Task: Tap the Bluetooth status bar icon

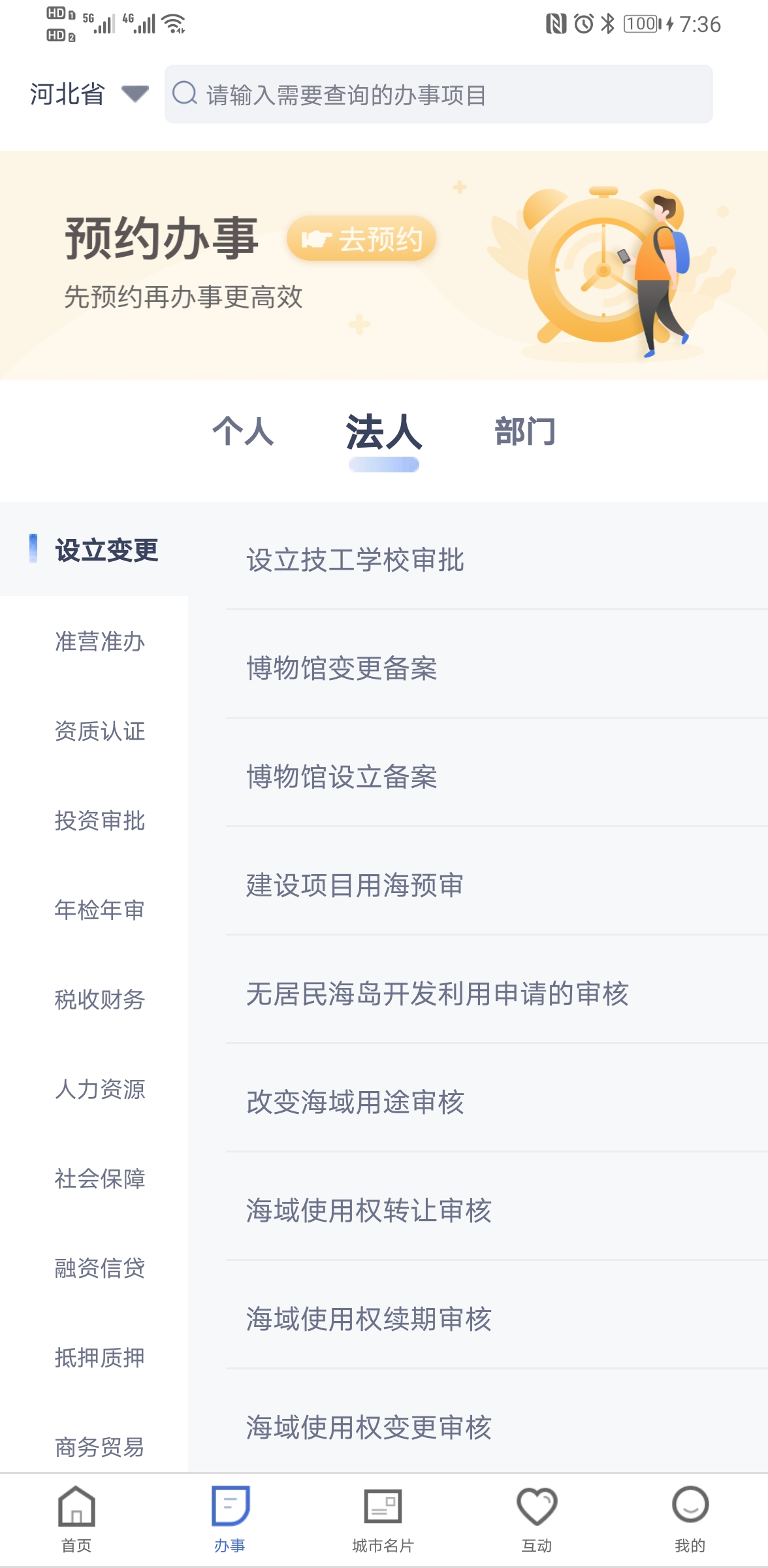Action: click(608, 24)
